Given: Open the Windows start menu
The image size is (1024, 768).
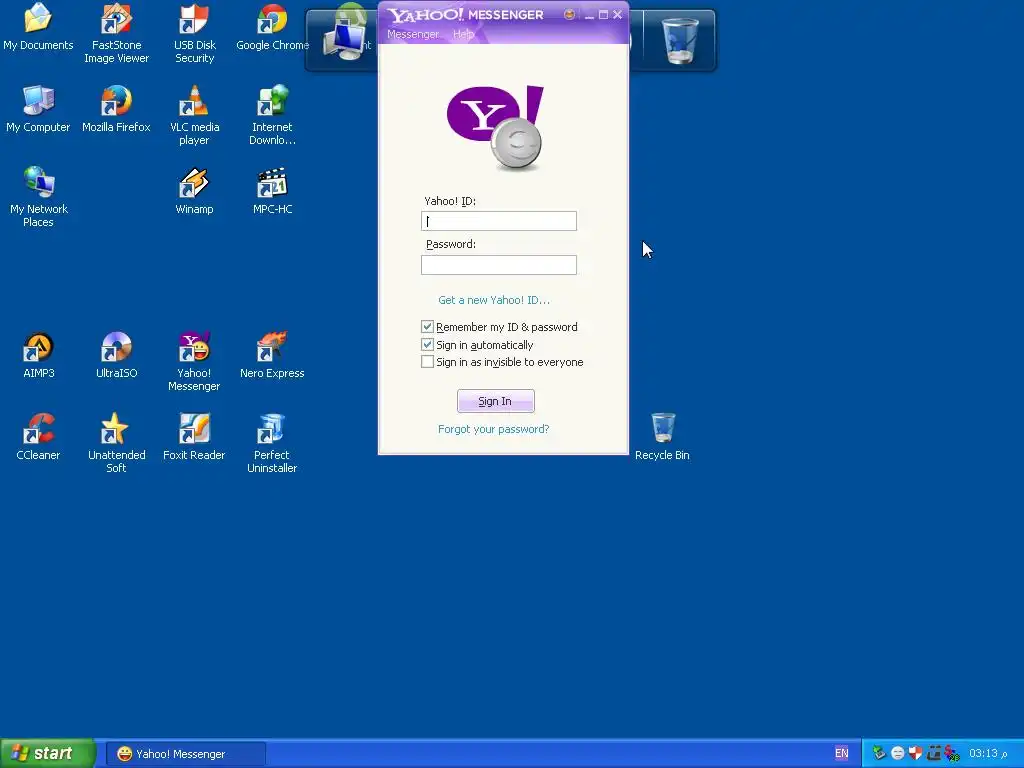Looking at the screenshot, I should 48,753.
